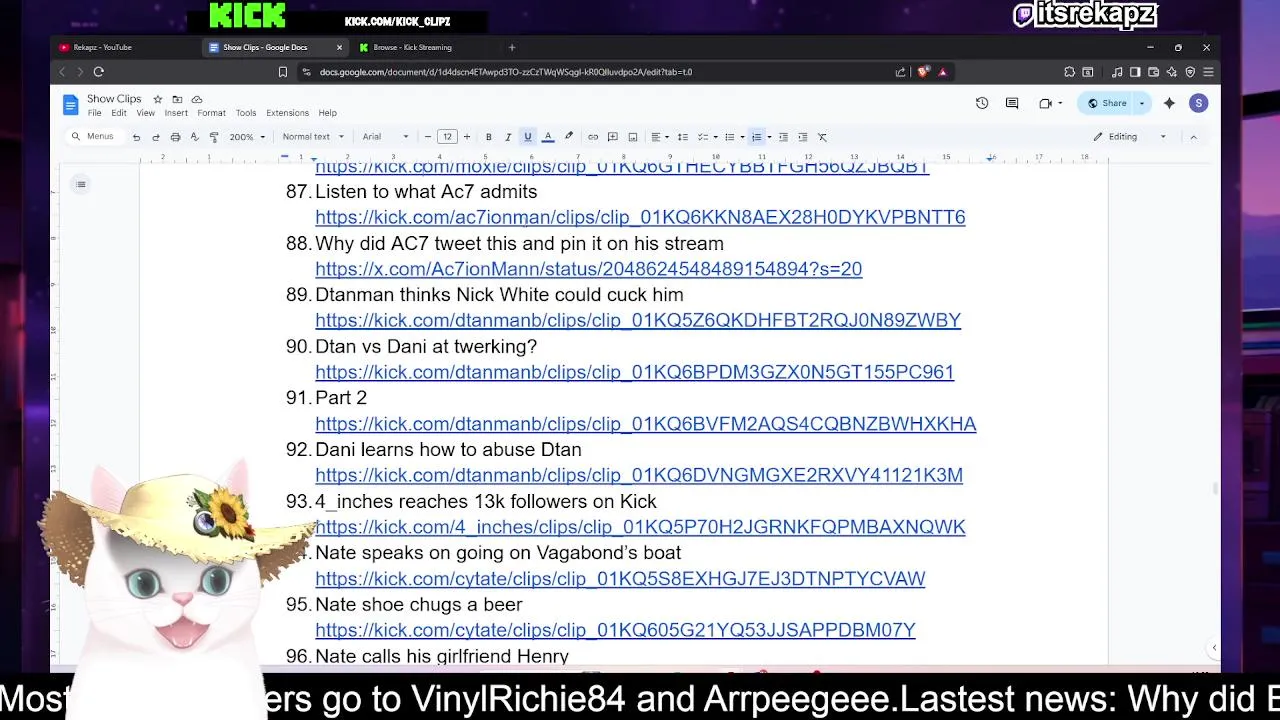The height and width of the screenshot is (720, 1280).
Task: Open a new browser tab
Action: coord(512,47)
